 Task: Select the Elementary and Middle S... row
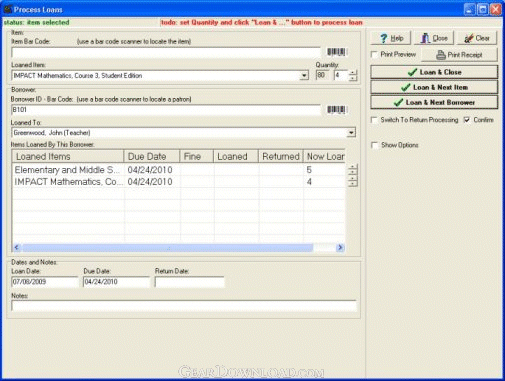tap(179, 170)
